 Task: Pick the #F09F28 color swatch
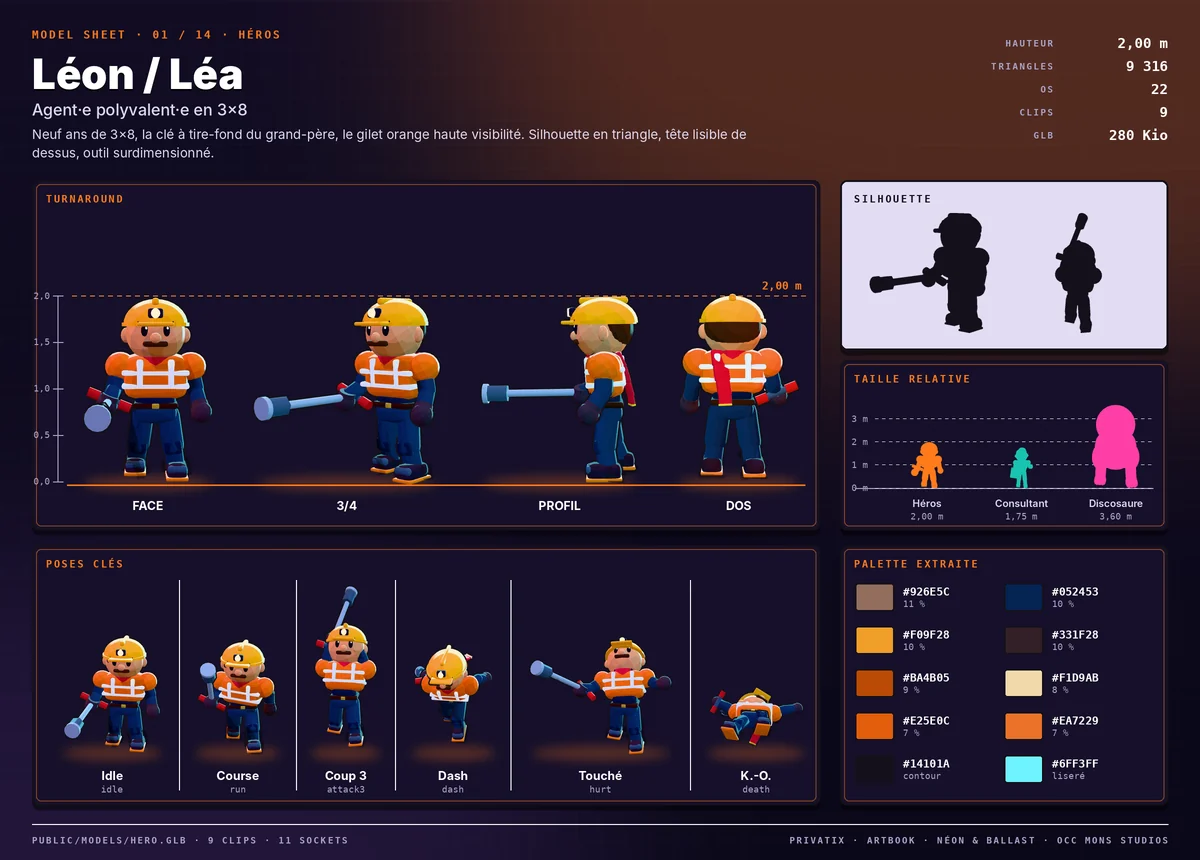[x=874, y=640]
